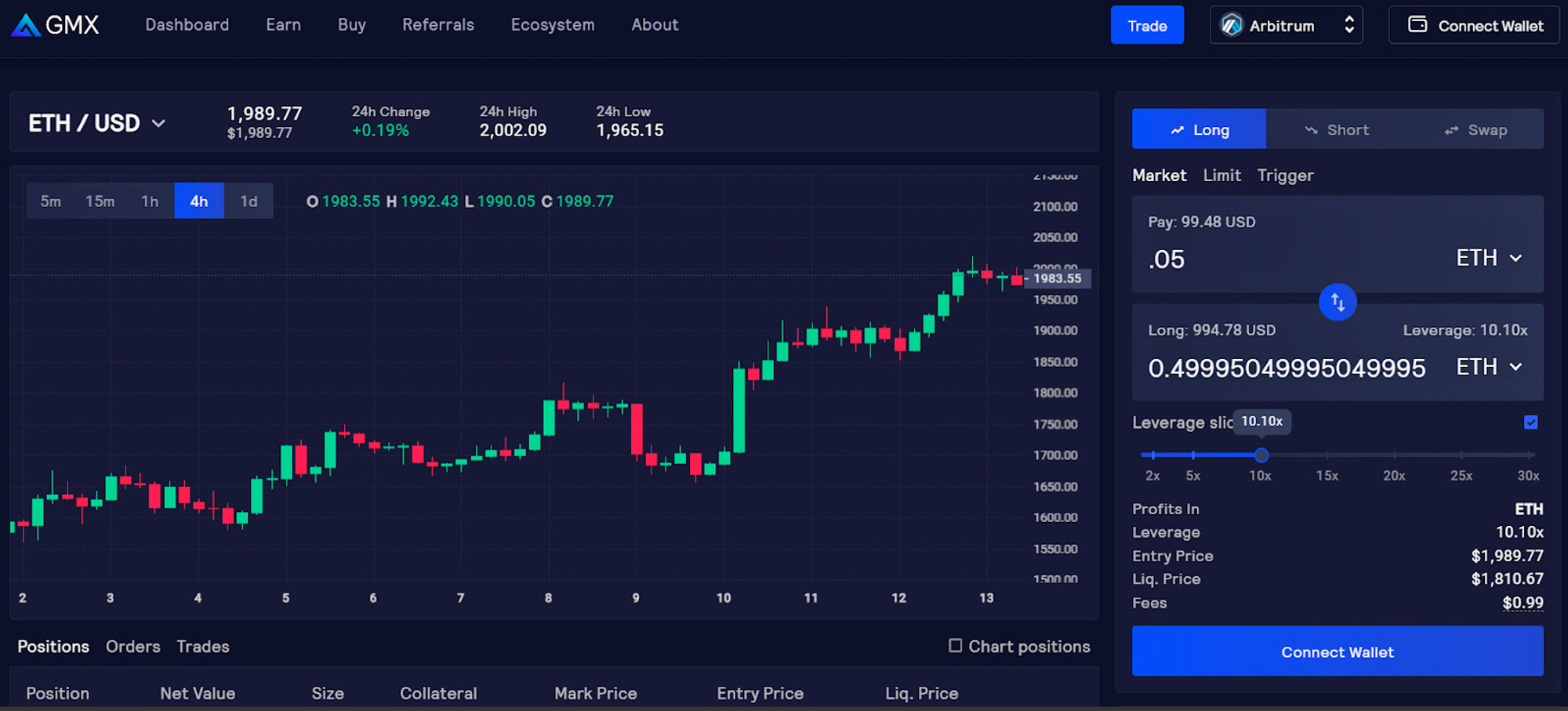Set chart interval to 5m

click(51, 201)
